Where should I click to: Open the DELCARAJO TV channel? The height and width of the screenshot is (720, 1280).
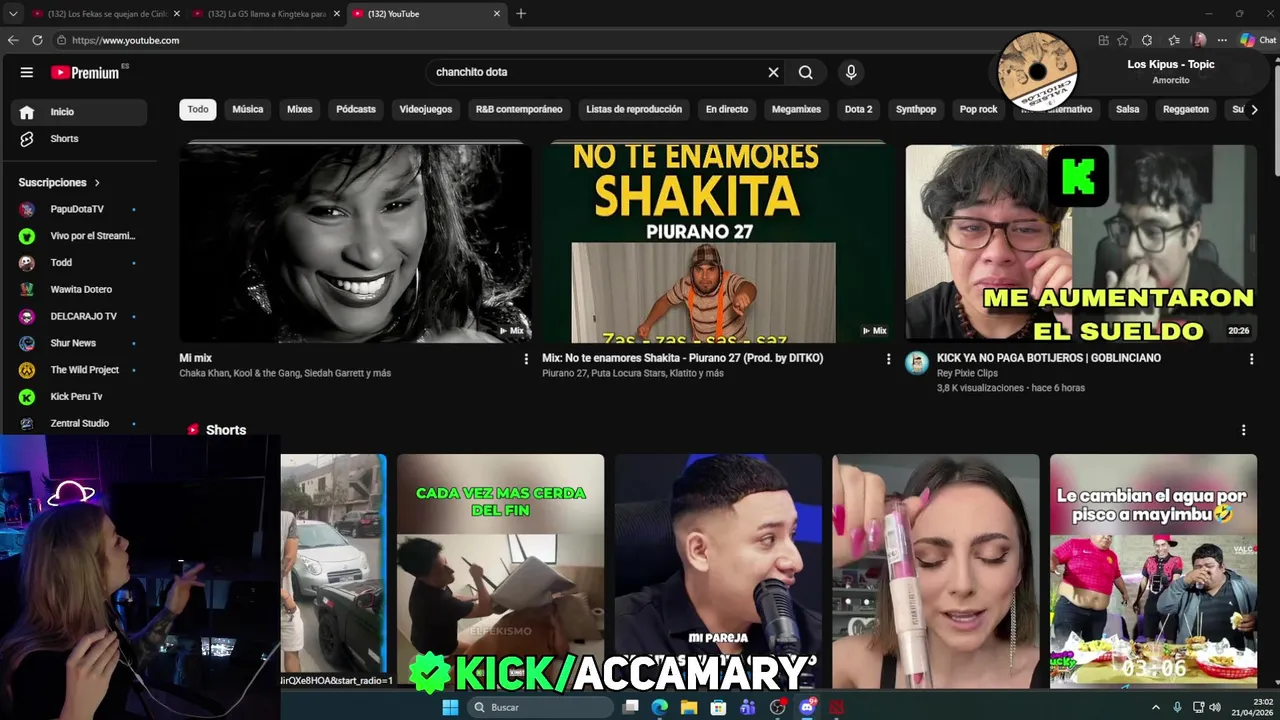click(x=78, y=316)
